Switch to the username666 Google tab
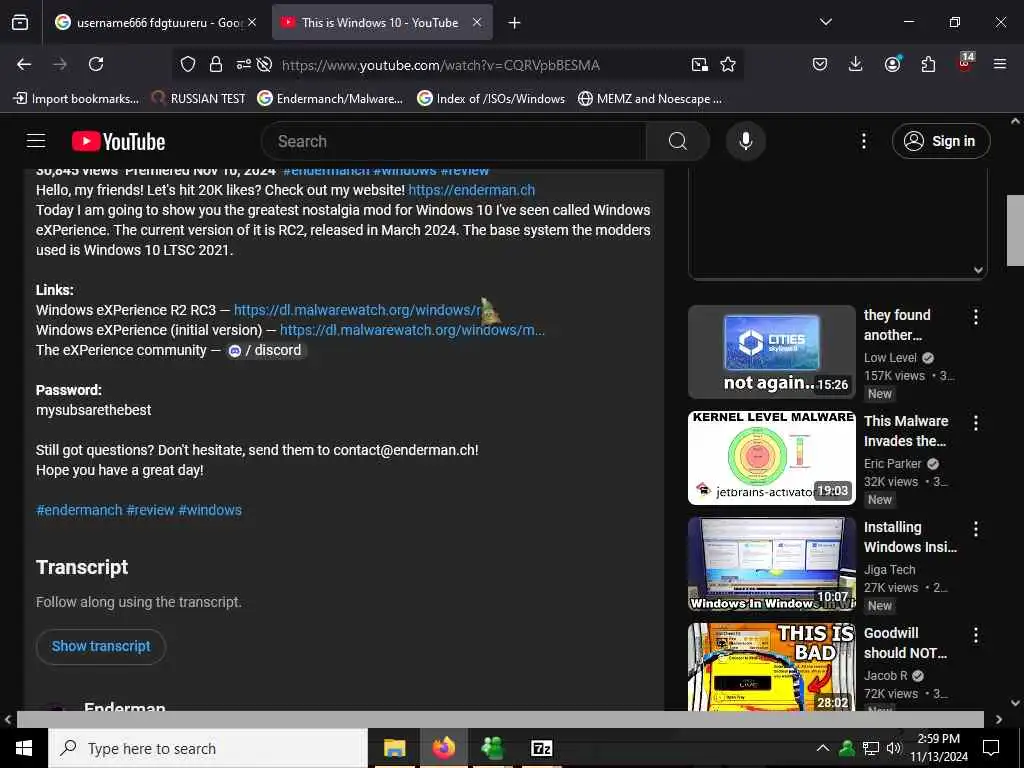The image size is (1024, 768). tap(155, 23)
